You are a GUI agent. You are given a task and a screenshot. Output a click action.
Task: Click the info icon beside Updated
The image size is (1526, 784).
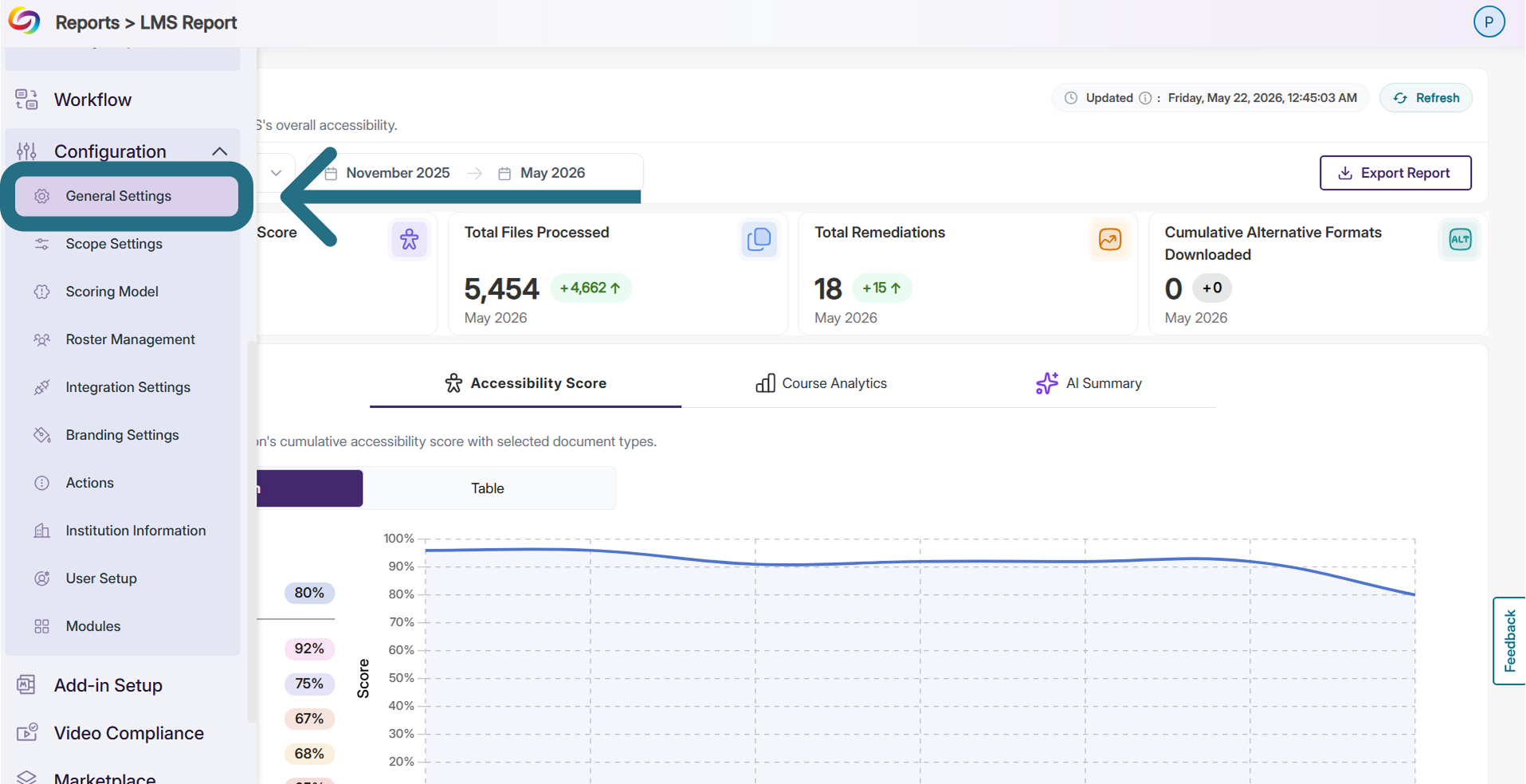tap(1145, 98)
